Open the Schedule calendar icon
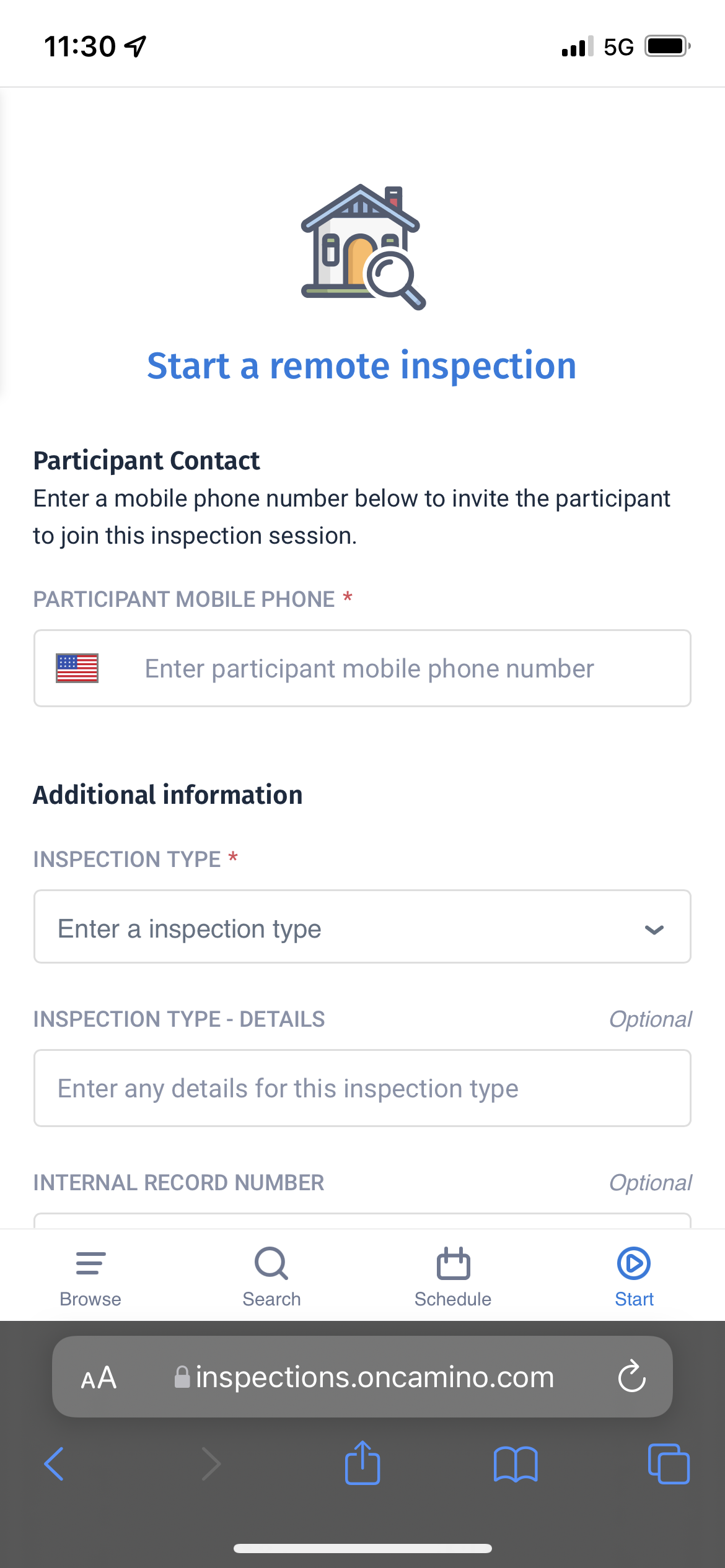725x1568 pixels. tap(453, 1263)
